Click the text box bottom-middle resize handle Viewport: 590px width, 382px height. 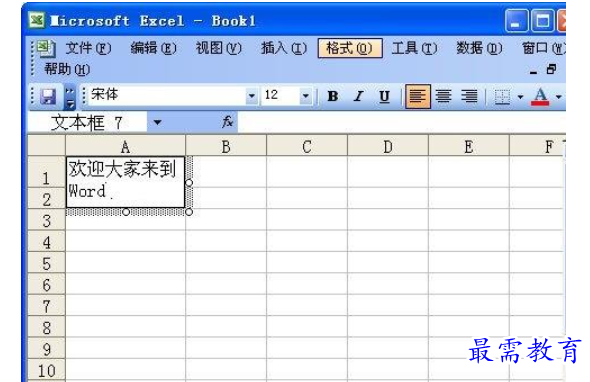[126, 212]
